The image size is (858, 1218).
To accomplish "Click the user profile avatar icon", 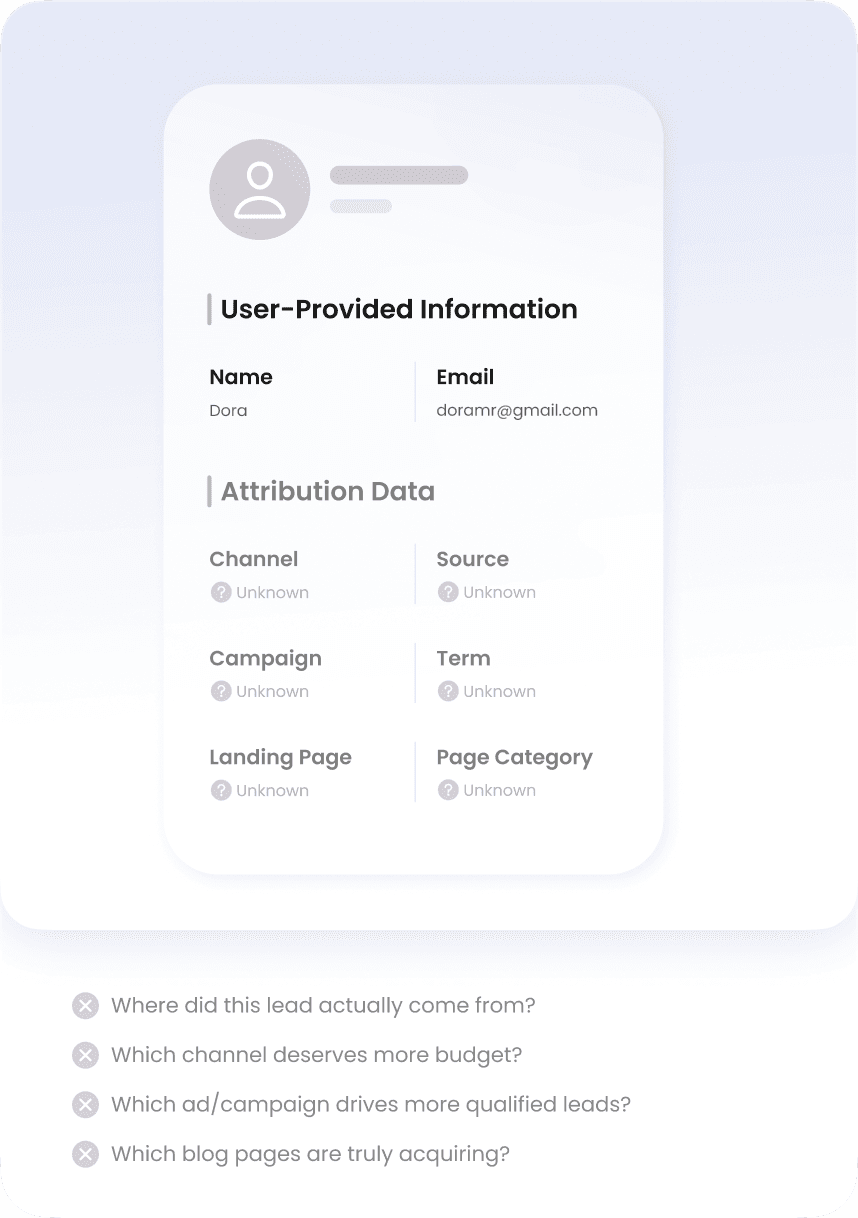I will coord(259,190).
